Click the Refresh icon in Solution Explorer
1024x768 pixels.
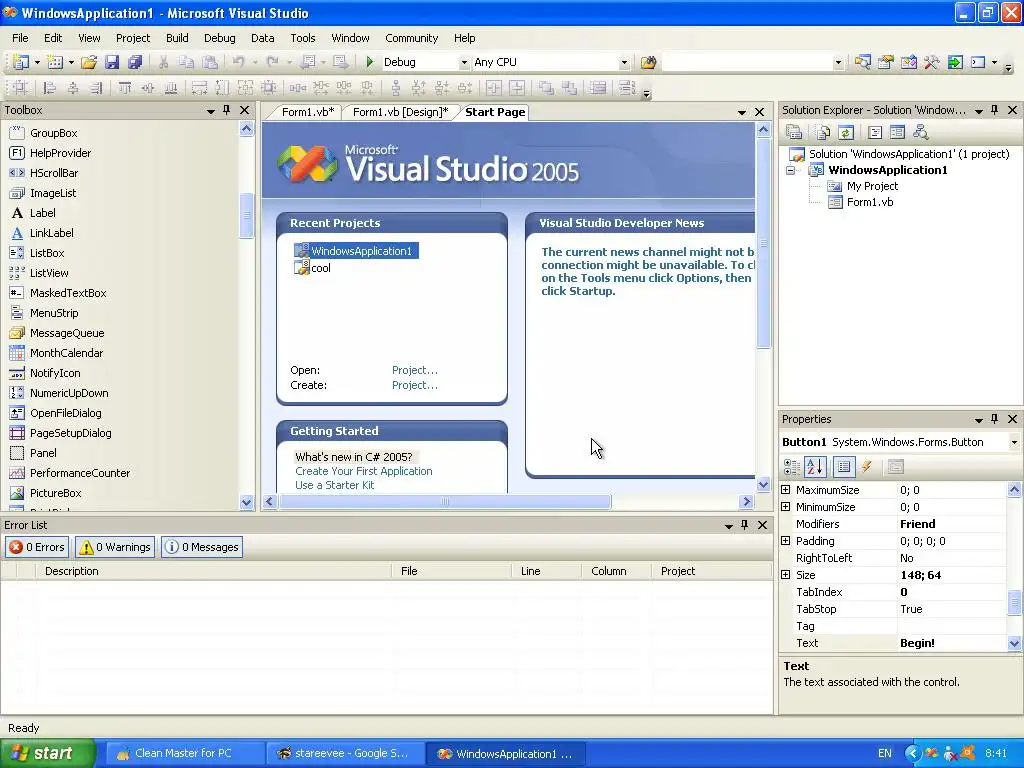(x=846, y=133)
